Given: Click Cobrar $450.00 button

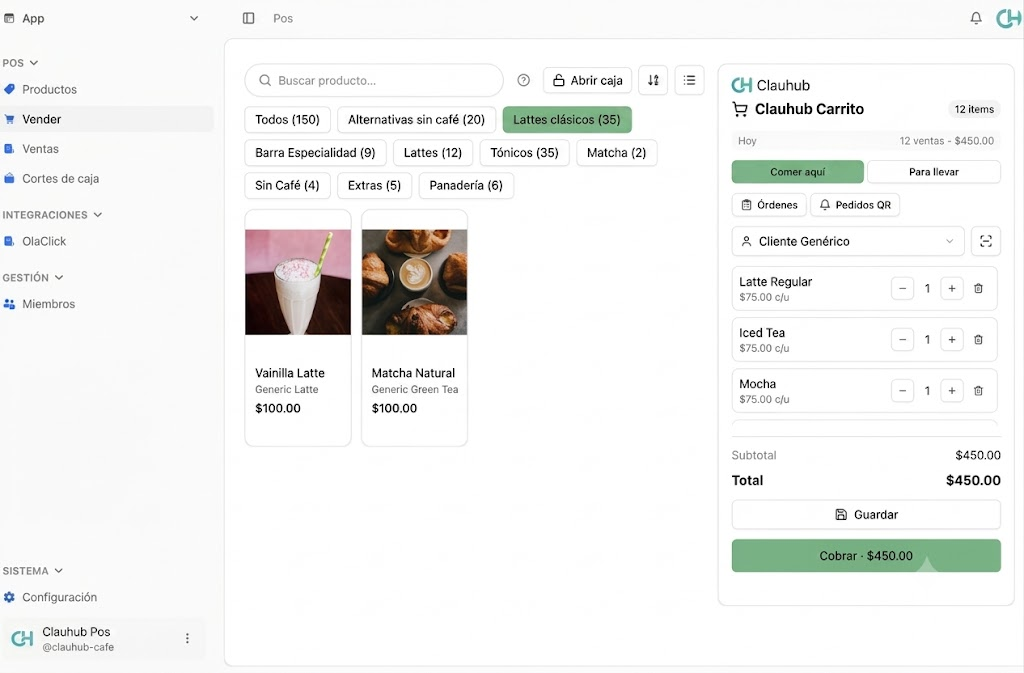Looking at the screenshot, I should point(866,556).
